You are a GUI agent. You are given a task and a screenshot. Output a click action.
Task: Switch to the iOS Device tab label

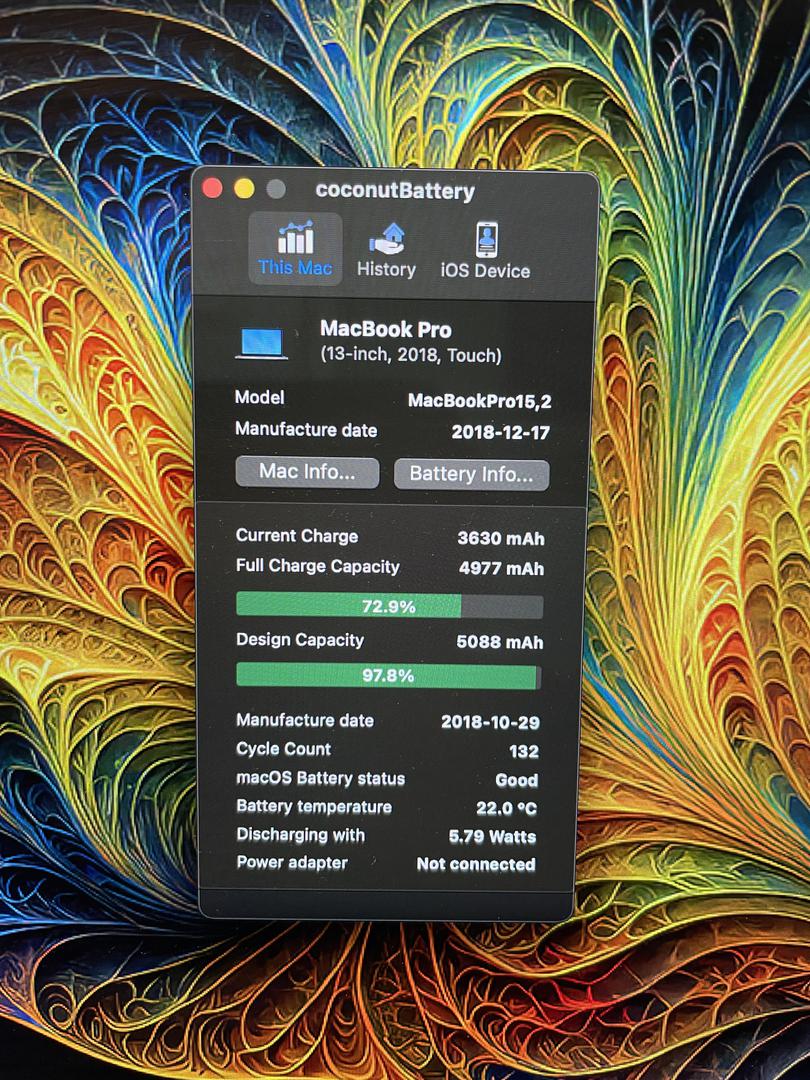pos(486,271)
